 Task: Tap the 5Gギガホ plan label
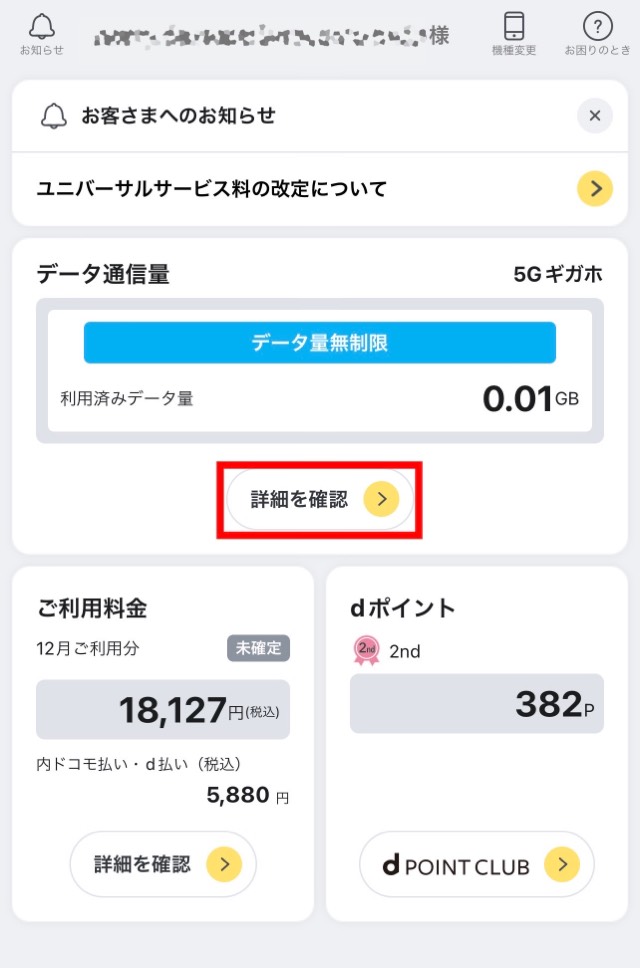[558, 274]
